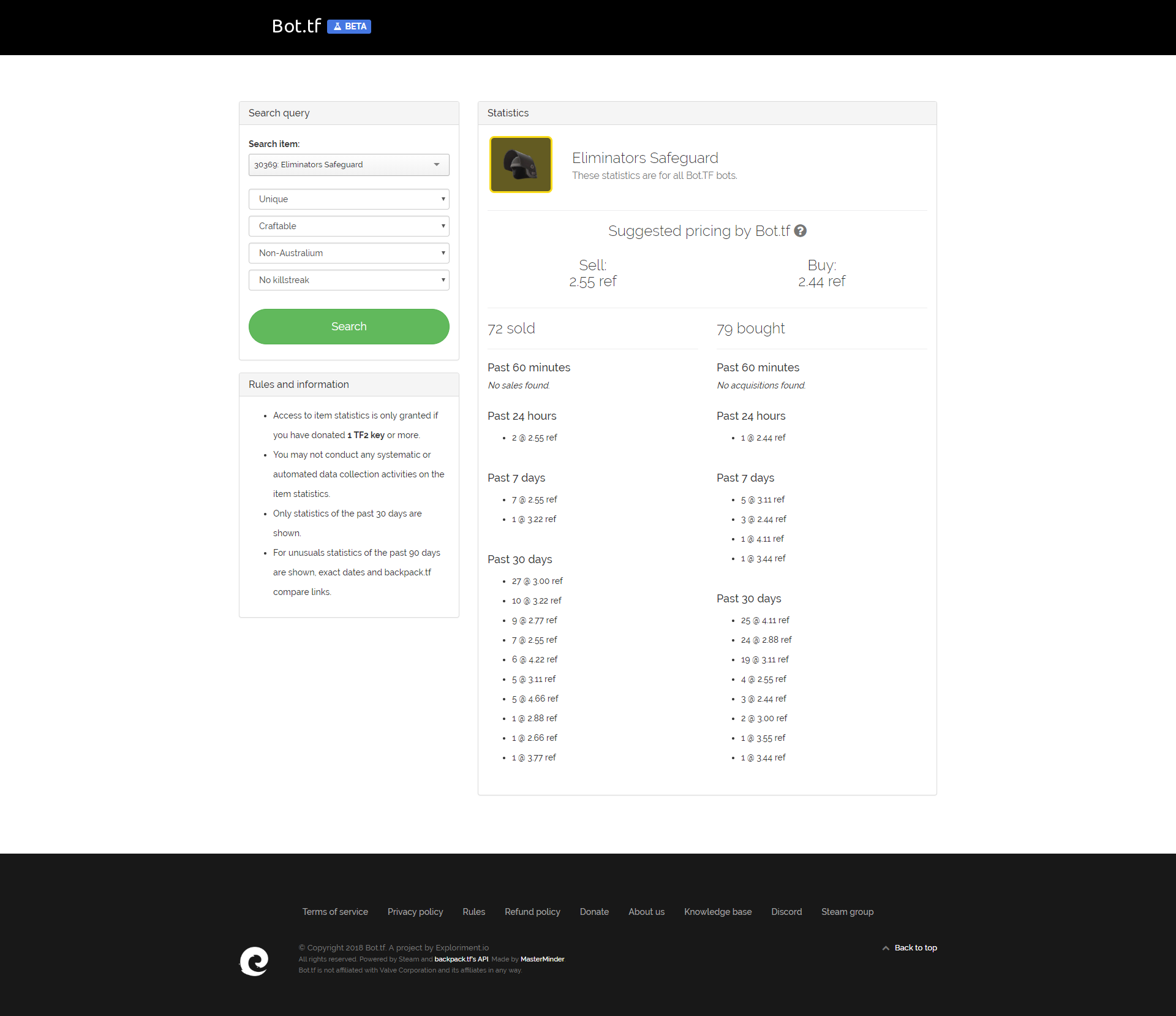Open the Steam group link
This screenshot has width=1176, height=1016.
(x=847, y=912)
